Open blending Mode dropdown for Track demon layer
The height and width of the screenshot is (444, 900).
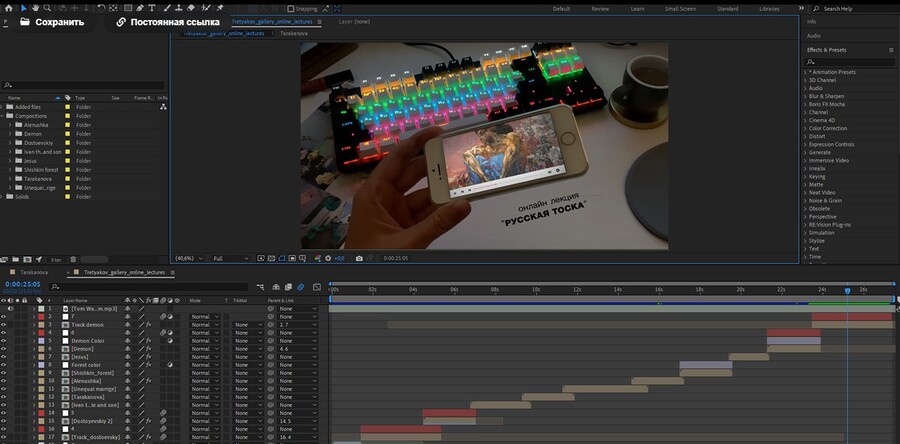(x=205, y=325)
